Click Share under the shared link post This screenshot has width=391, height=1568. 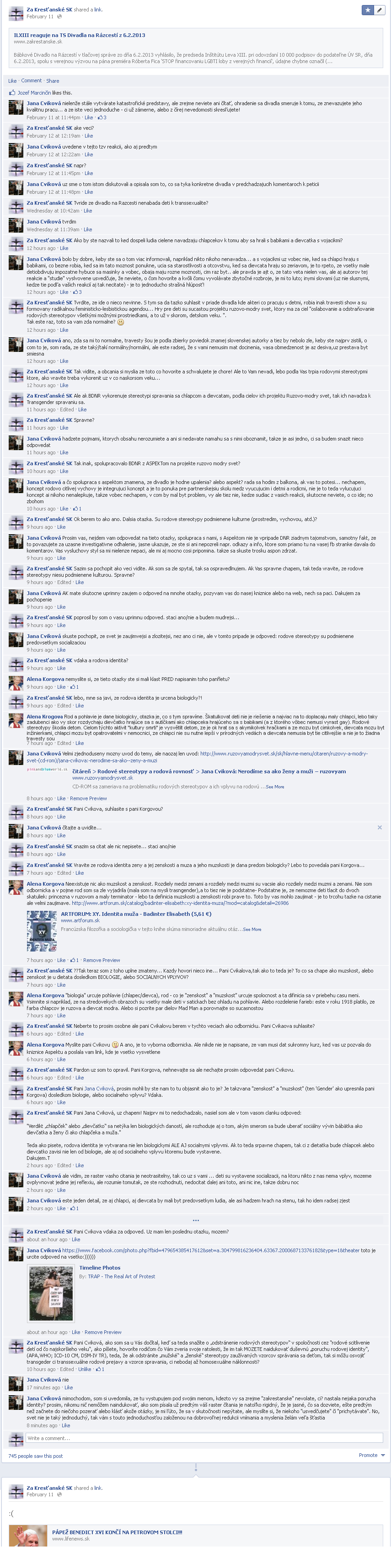(x=53, y=80)
